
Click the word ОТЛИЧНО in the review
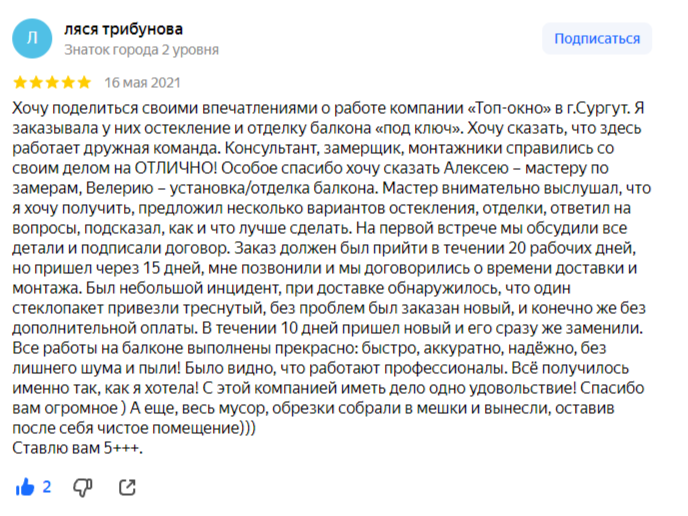click(x=175, y=168)
